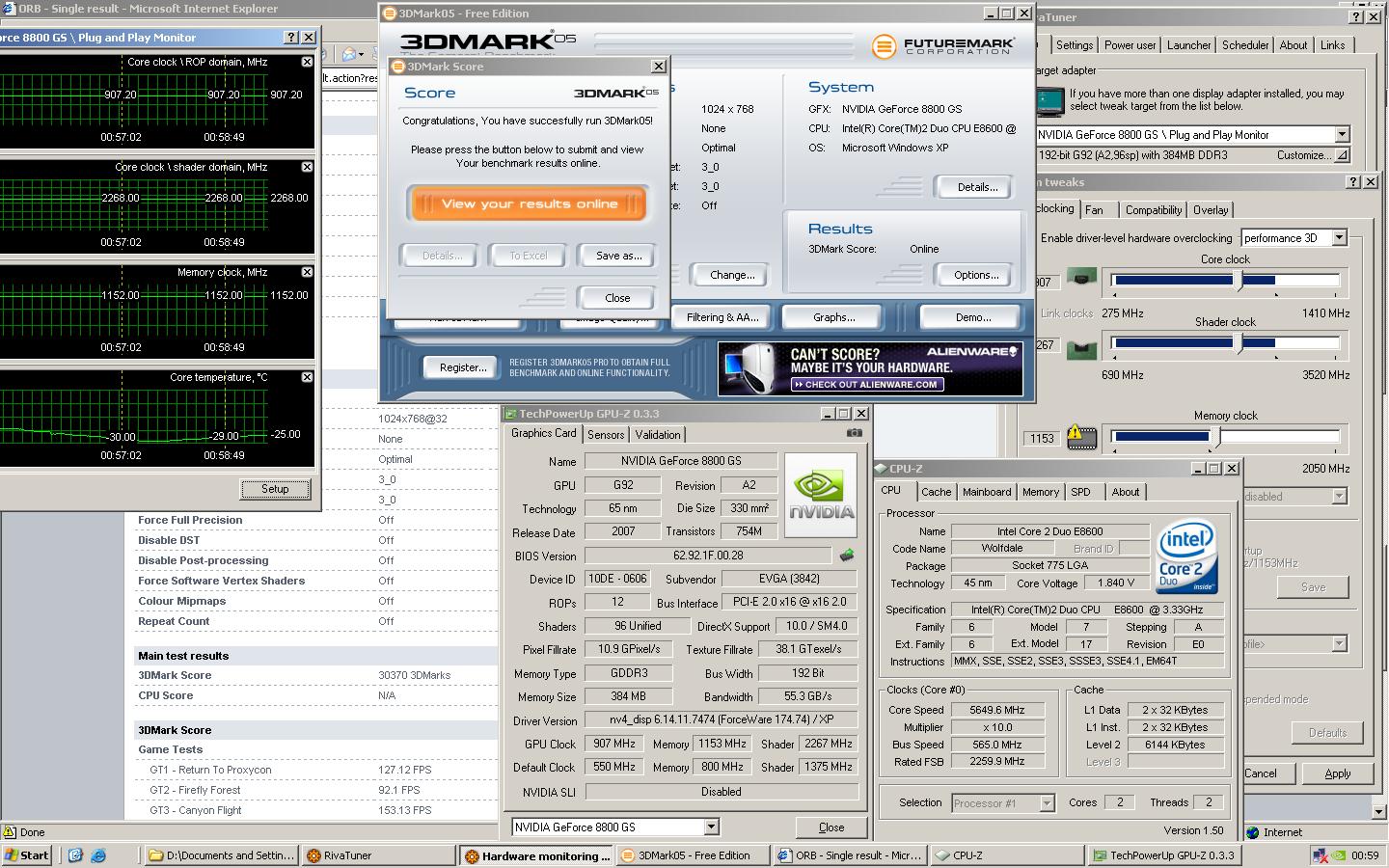The image size is (1389, 868).
Task: Switch to Sensors tab in GPU-Z
Action: pyautogui.click(x=606, y=435)
